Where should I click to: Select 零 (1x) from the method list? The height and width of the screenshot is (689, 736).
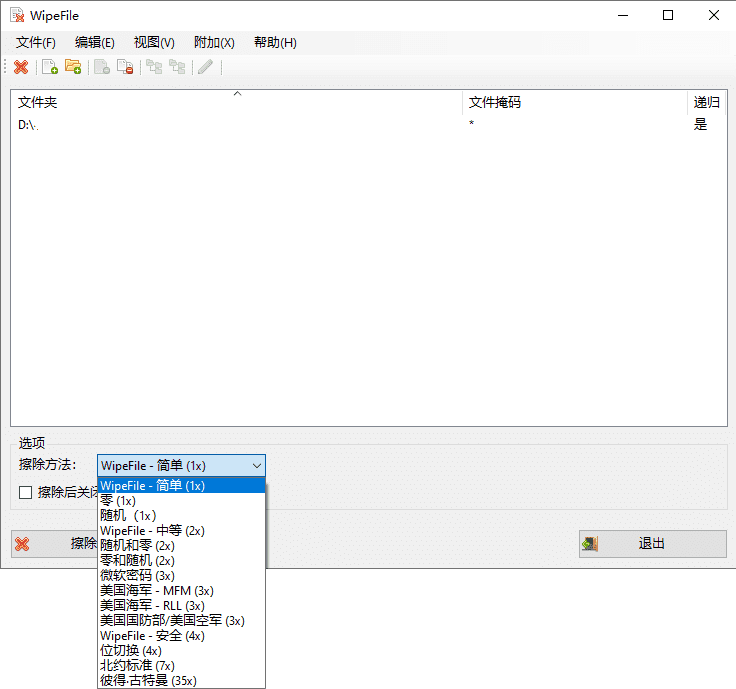(118, 500)
